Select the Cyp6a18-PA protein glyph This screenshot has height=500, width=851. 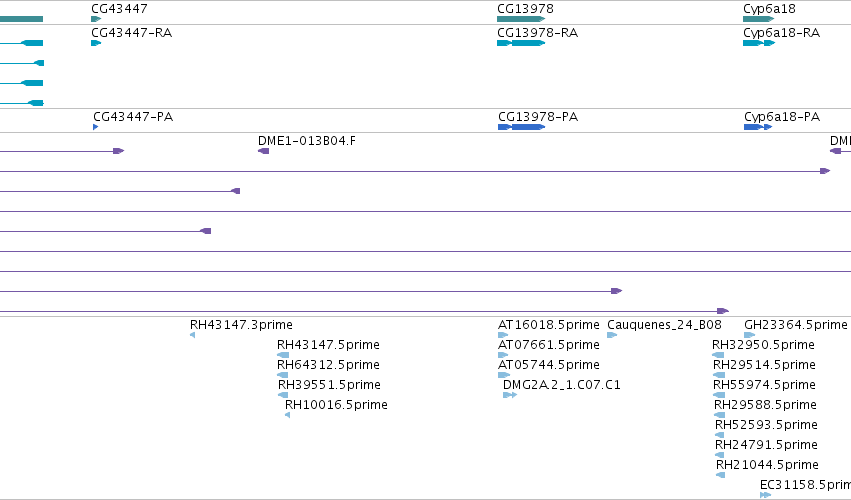pyautogui.click(x=758, y=127)
